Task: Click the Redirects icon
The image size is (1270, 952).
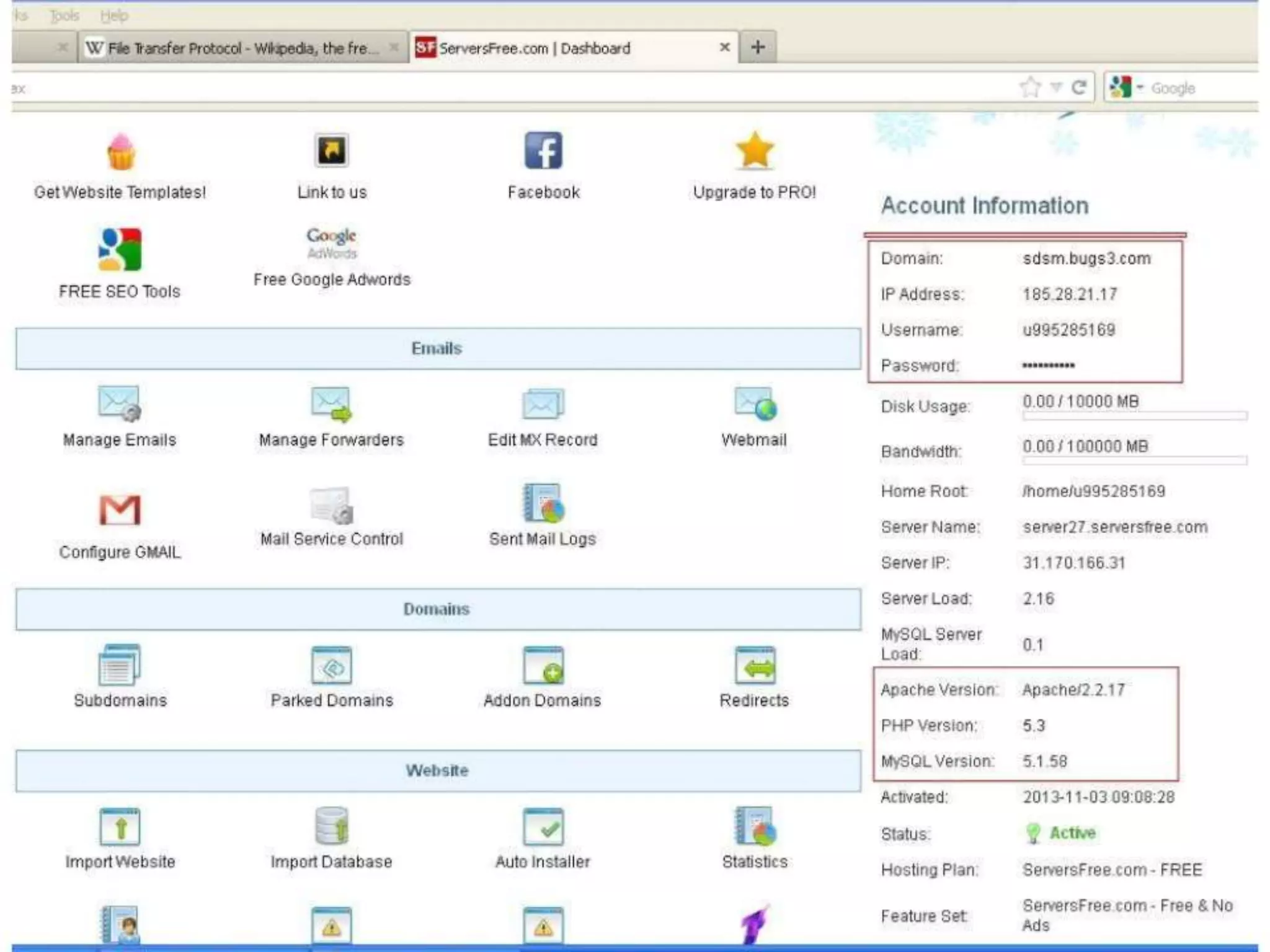Action: pos(755,664)
